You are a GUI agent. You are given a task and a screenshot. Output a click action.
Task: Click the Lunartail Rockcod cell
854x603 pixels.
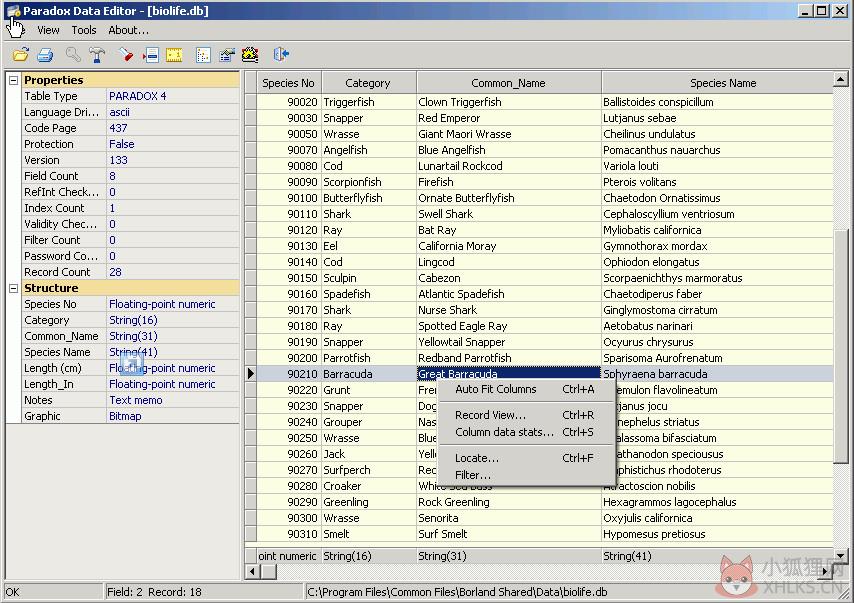509,166
